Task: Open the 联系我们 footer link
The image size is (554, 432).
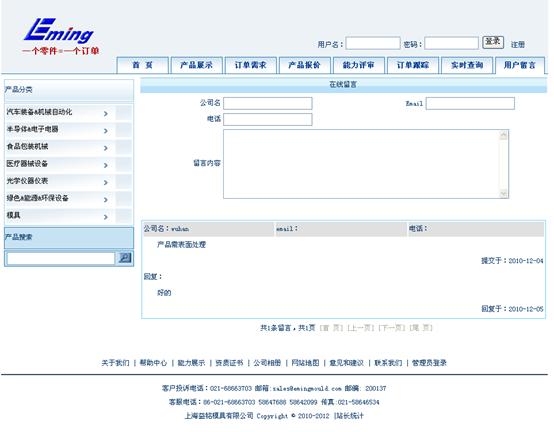Action: click(x=388, y=363)
